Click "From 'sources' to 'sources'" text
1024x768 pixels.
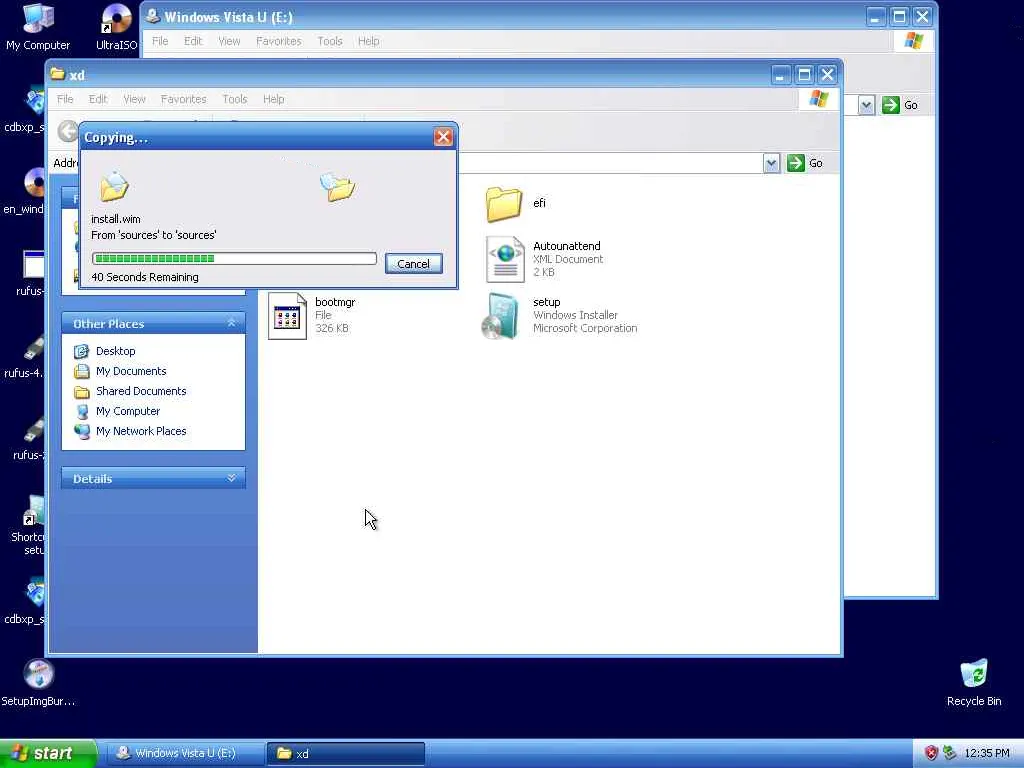point(153,235)
